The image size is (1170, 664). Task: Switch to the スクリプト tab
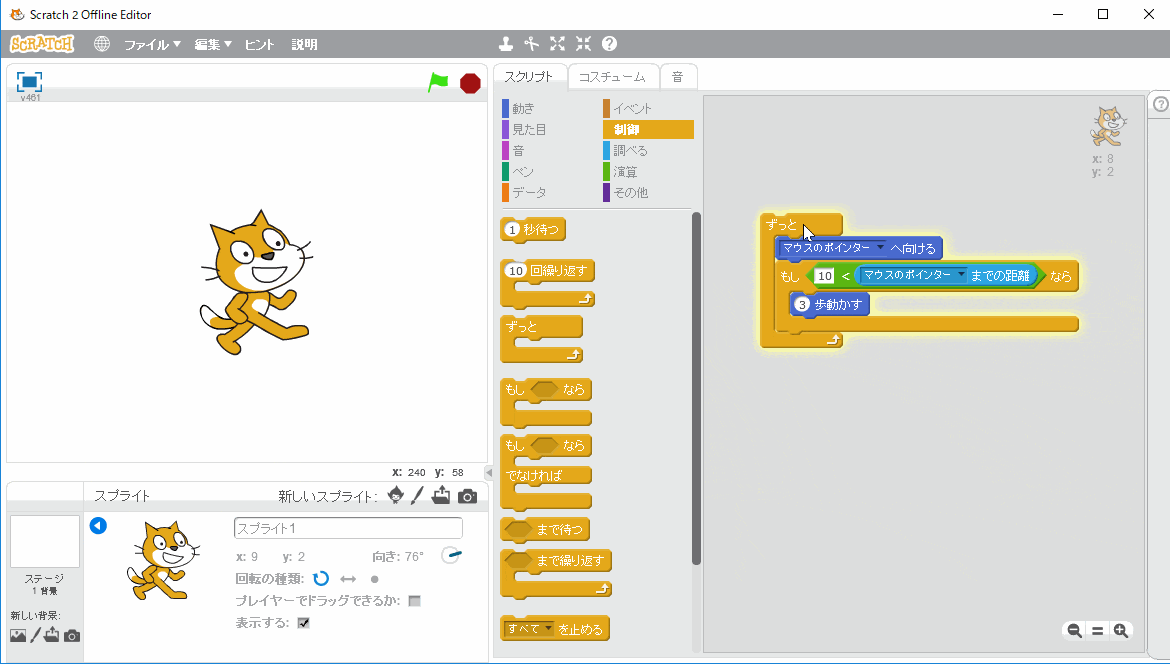[x=529, y=77]
